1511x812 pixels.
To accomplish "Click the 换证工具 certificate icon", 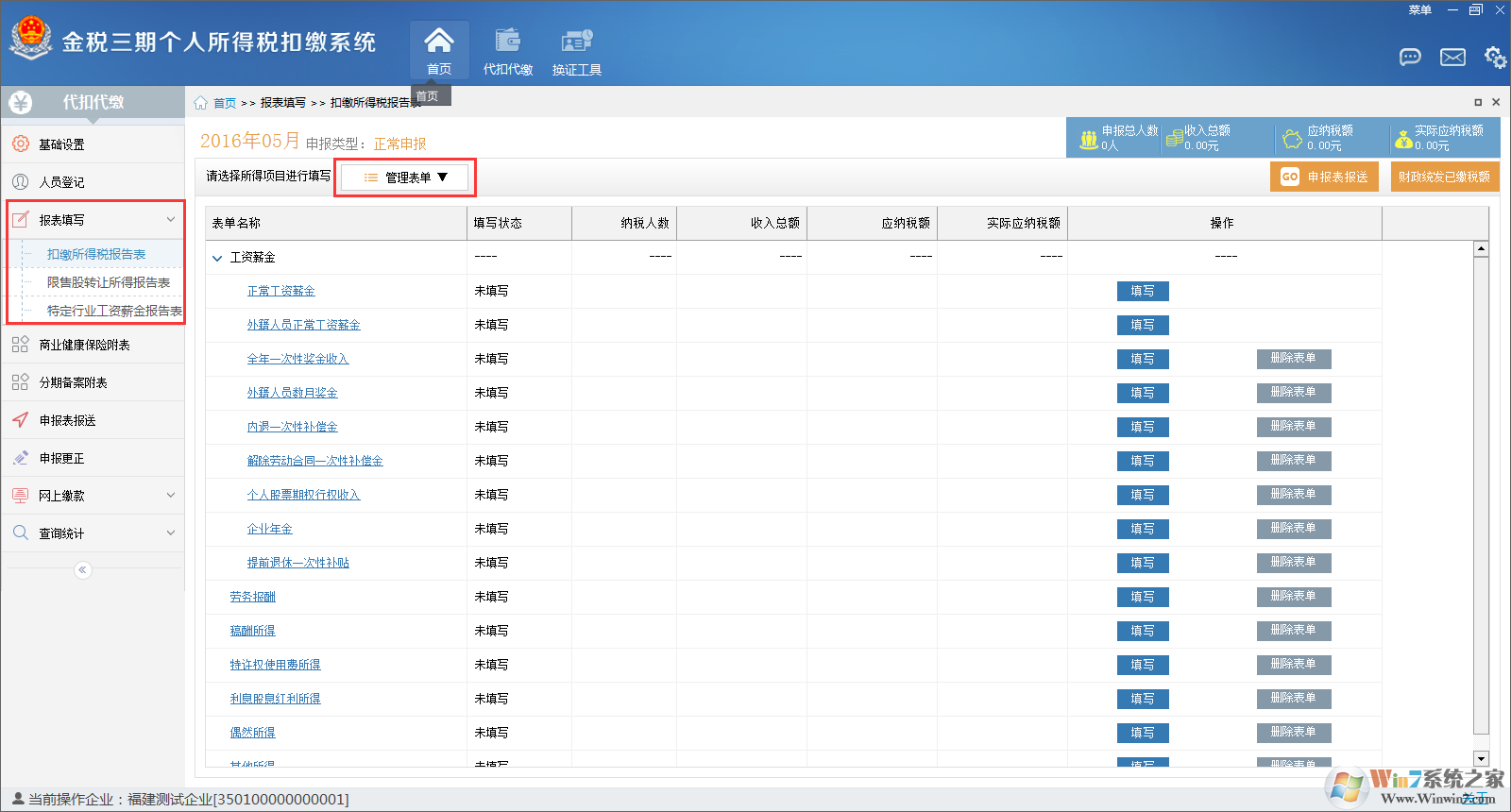I will (x=576, y=42).
